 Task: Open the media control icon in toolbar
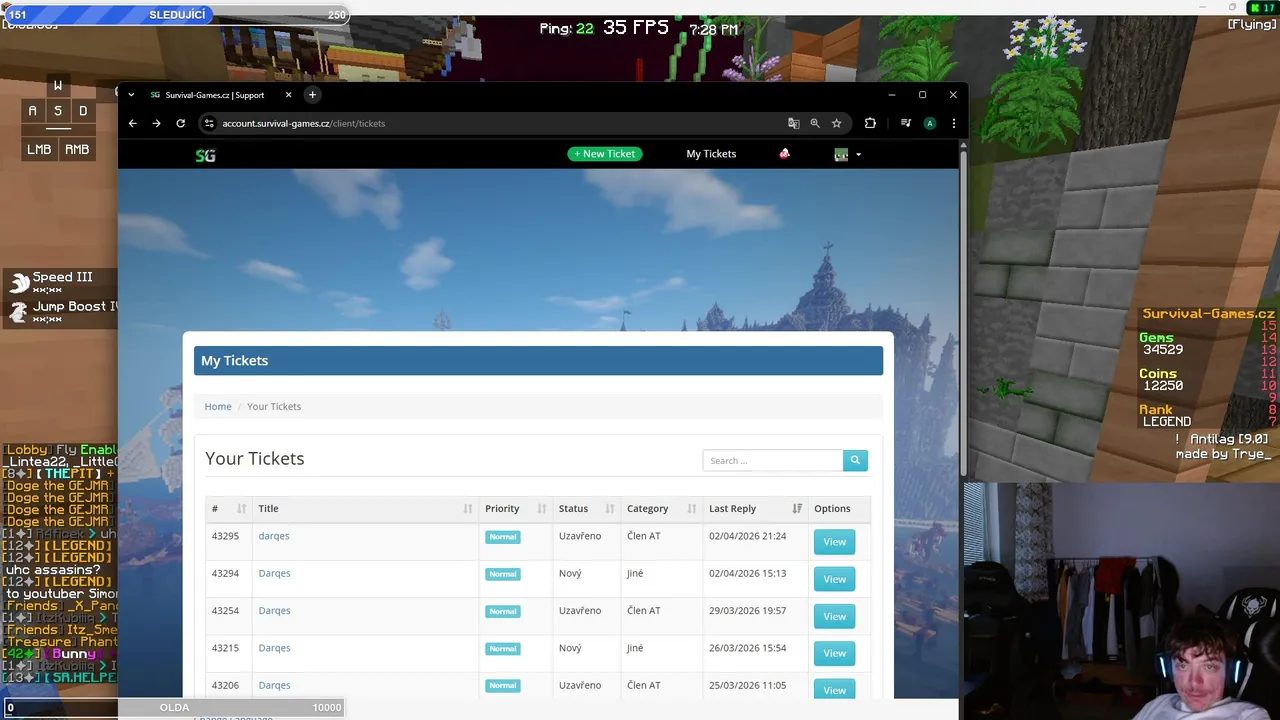coord(906,123)
